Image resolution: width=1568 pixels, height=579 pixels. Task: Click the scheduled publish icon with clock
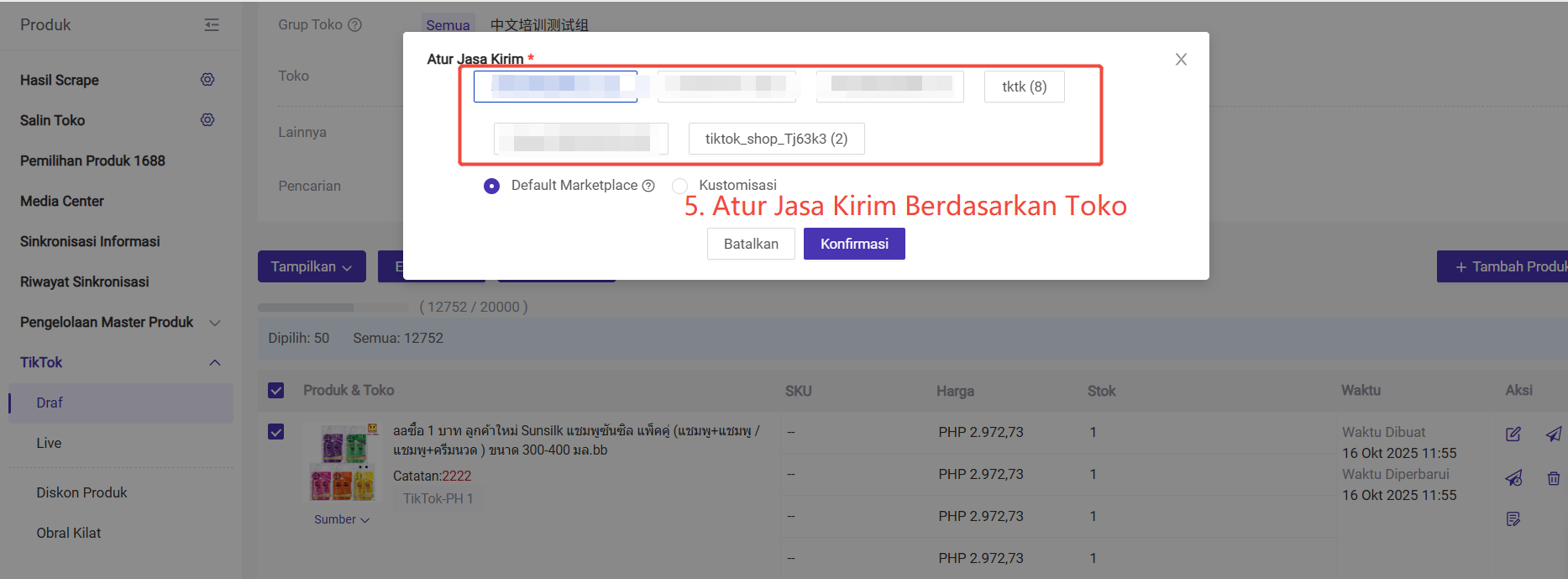click(x=1513, y=478)
